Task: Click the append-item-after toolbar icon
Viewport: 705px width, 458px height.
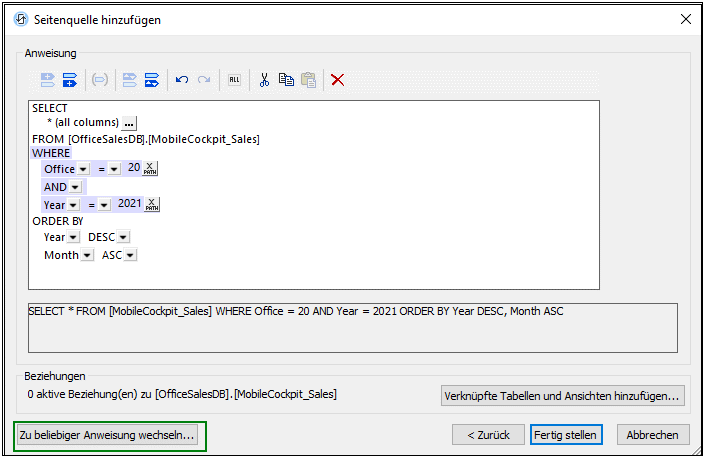Action: coord(70,80)
